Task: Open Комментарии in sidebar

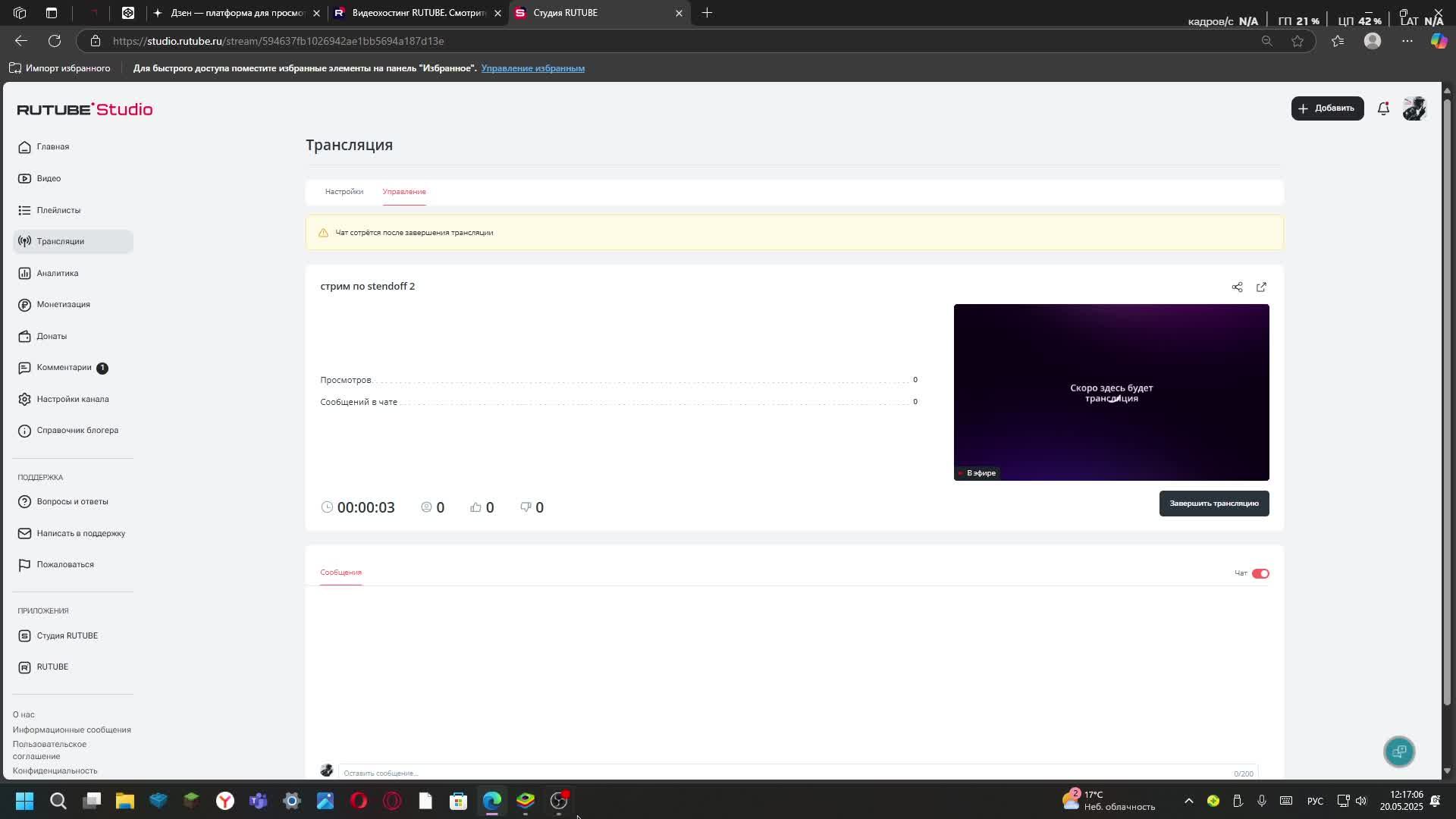Action: click(x=64, y=367)
